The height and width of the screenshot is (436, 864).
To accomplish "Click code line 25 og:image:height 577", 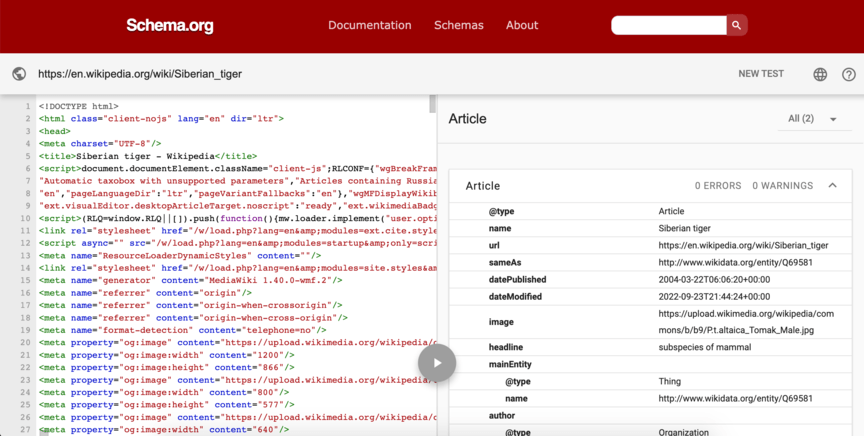I will point(166,405).
